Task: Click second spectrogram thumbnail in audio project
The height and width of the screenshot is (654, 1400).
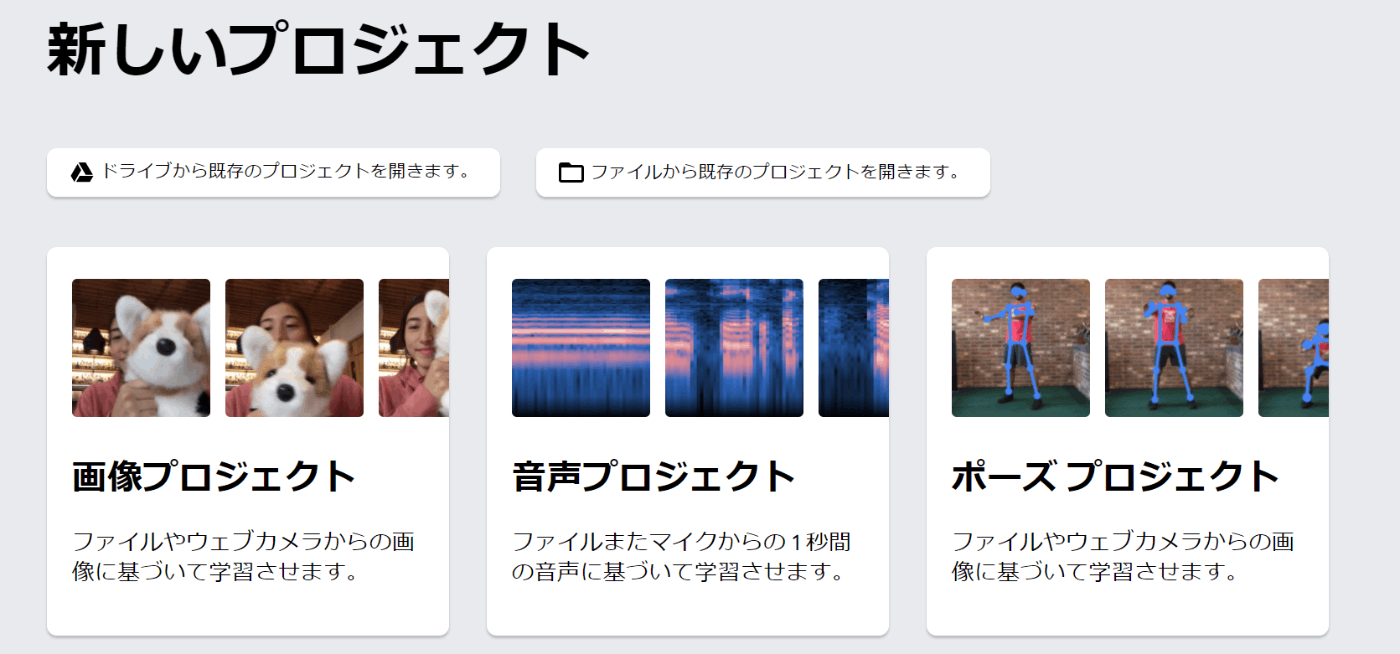Action: coord(734,348)
